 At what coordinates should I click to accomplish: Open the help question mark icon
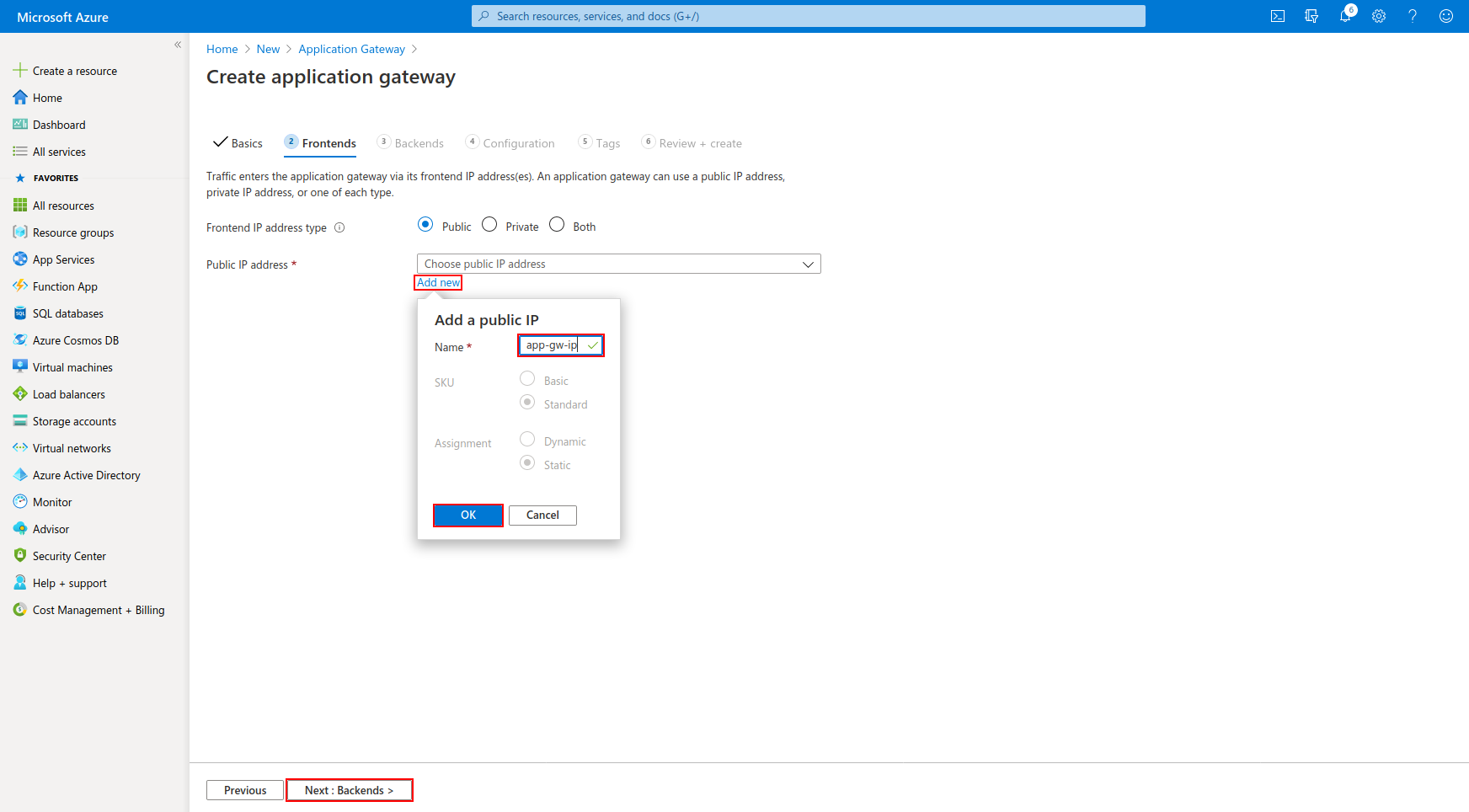1413,16
